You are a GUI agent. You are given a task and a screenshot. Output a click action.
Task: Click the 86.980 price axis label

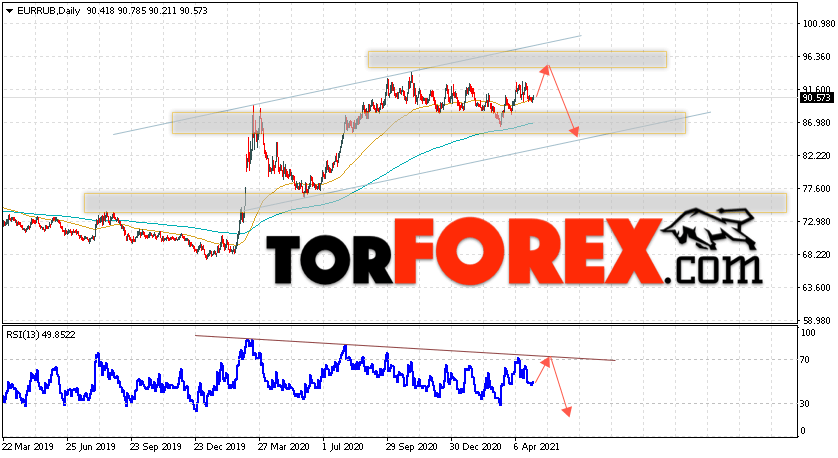pyautogui.click(x=818, y=123)
